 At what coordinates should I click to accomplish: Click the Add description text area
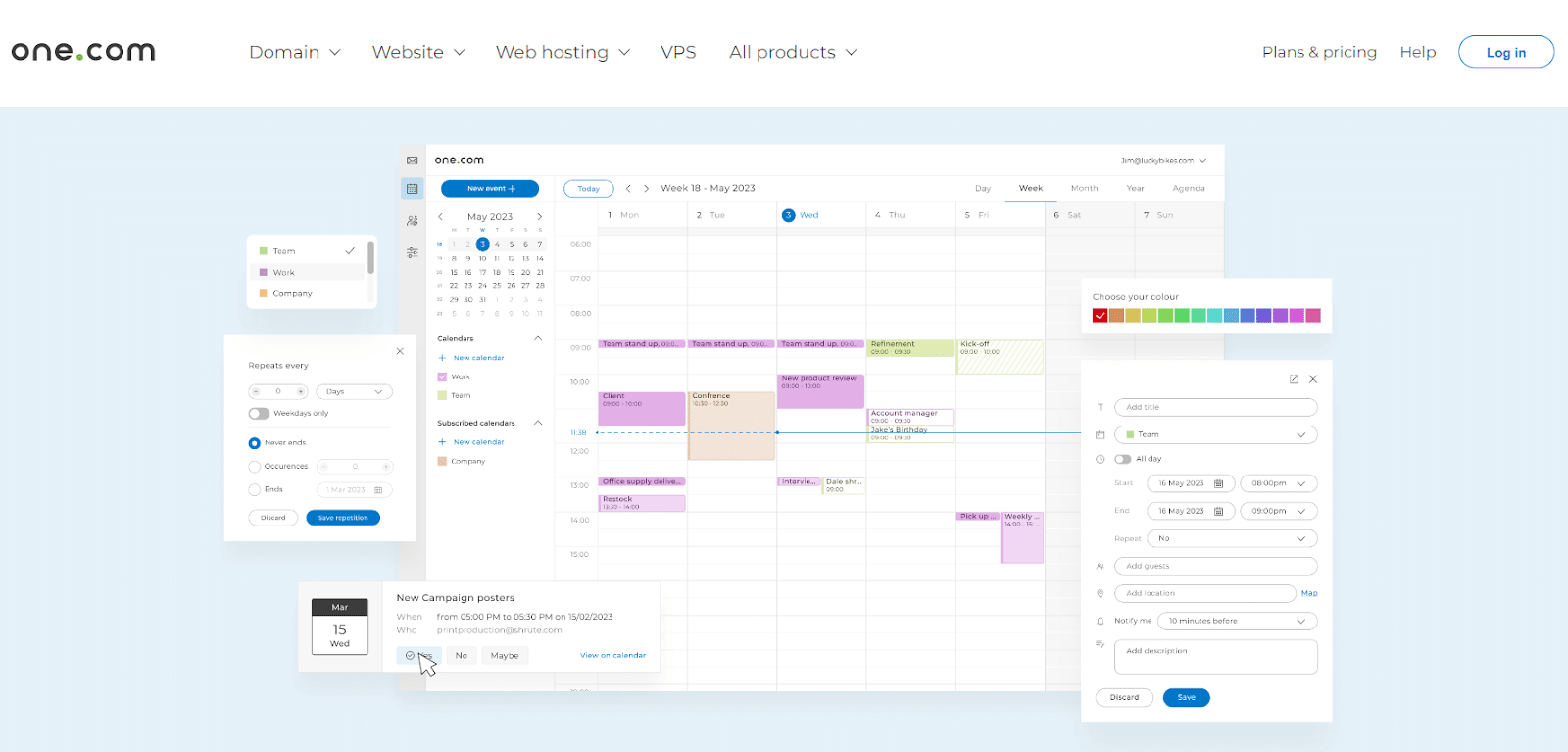pyautogui.click(x=1215, y=657)
